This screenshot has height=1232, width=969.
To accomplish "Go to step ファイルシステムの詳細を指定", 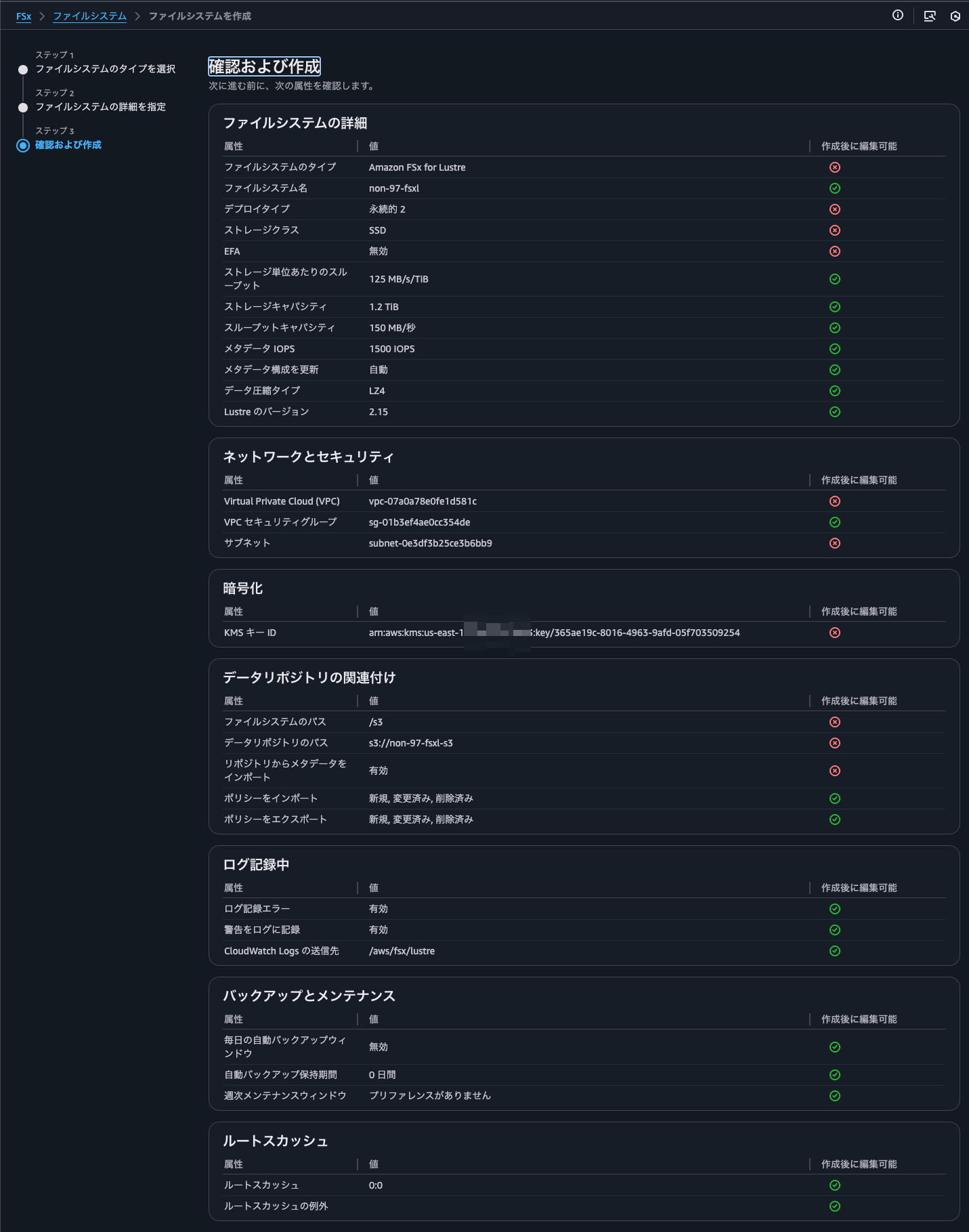I will point(101,107).
